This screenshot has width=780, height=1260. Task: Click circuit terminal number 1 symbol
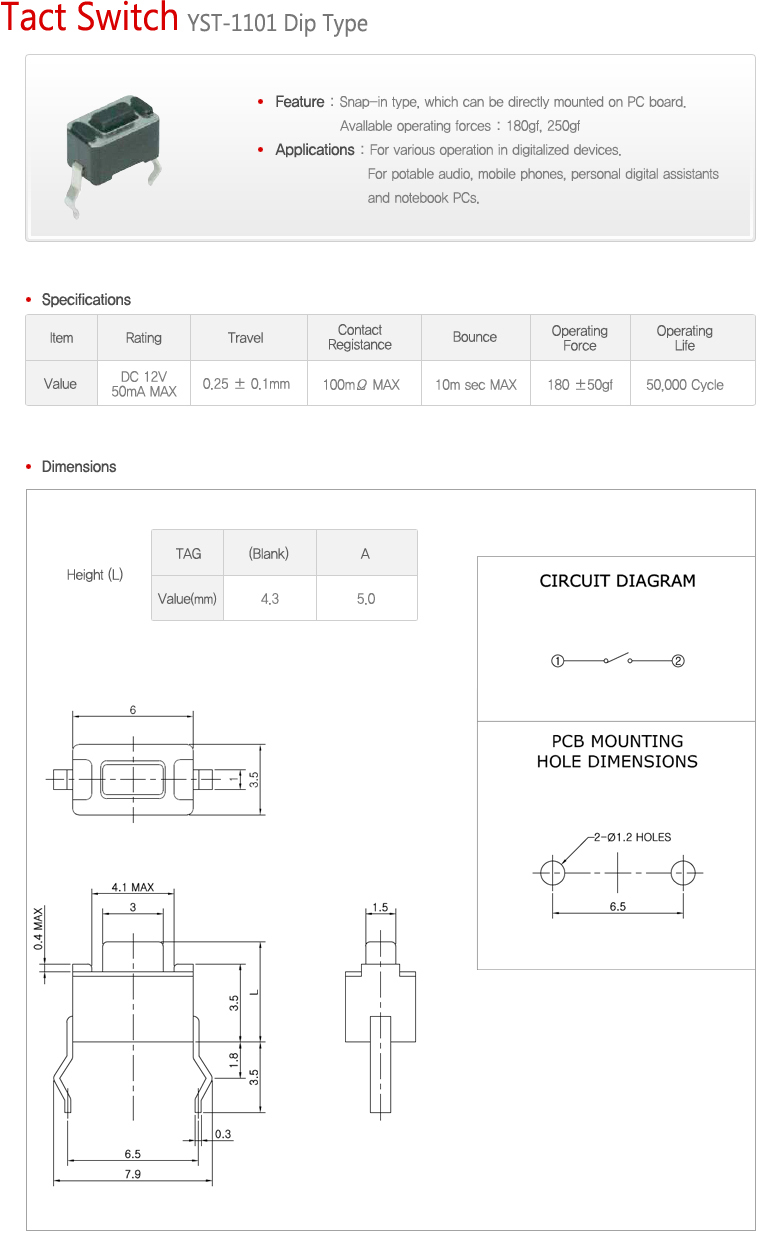coord(557,661)
